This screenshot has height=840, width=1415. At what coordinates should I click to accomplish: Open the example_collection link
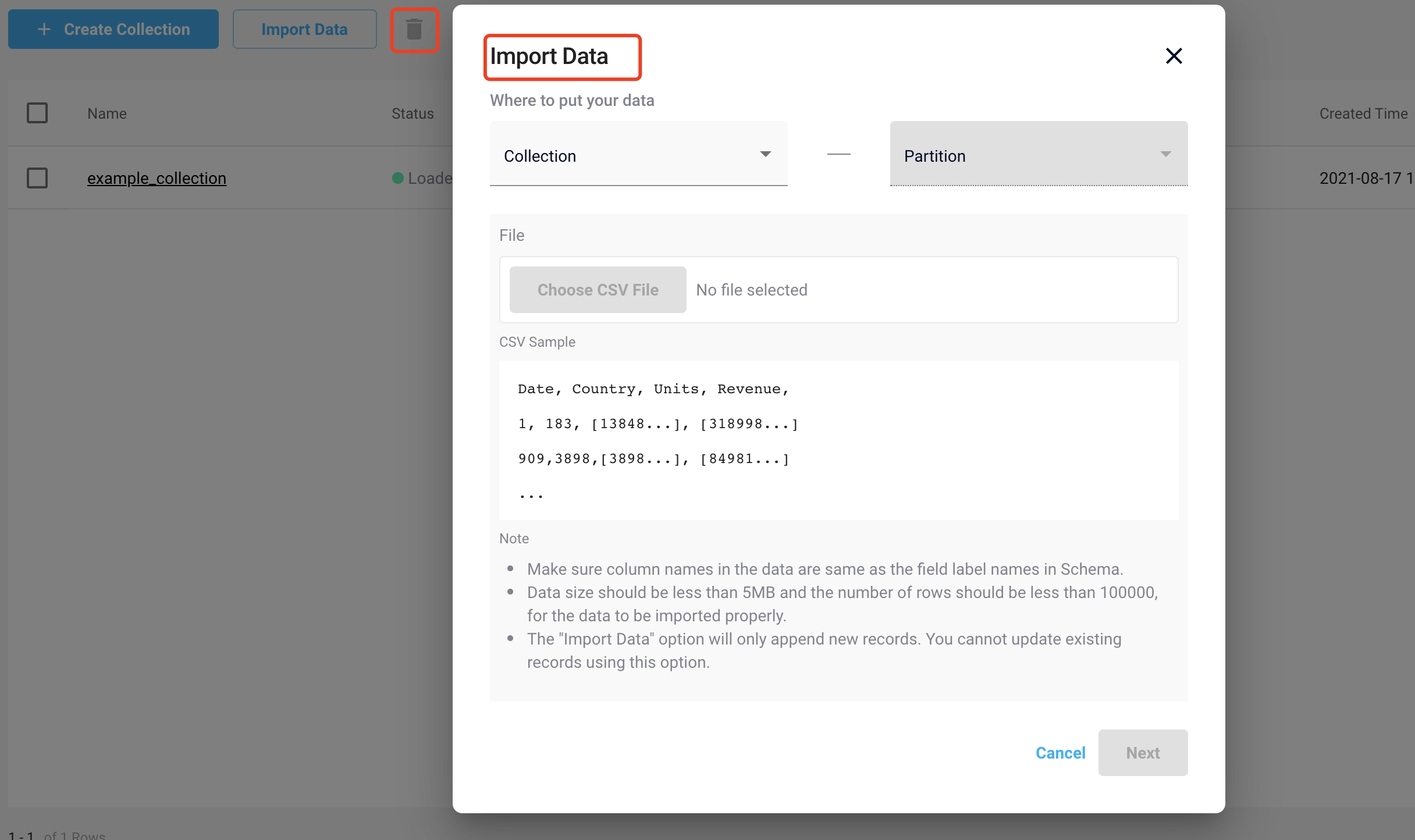157,178
